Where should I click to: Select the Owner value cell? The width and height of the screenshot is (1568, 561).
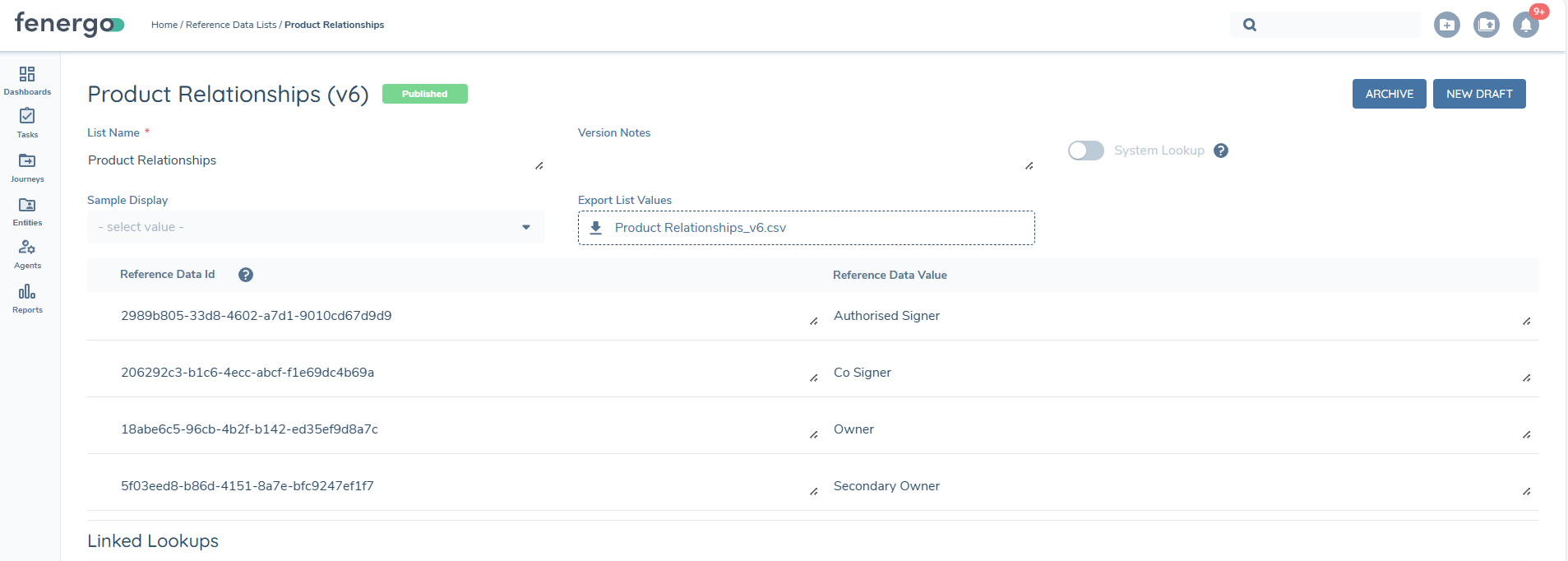point(853,429)
